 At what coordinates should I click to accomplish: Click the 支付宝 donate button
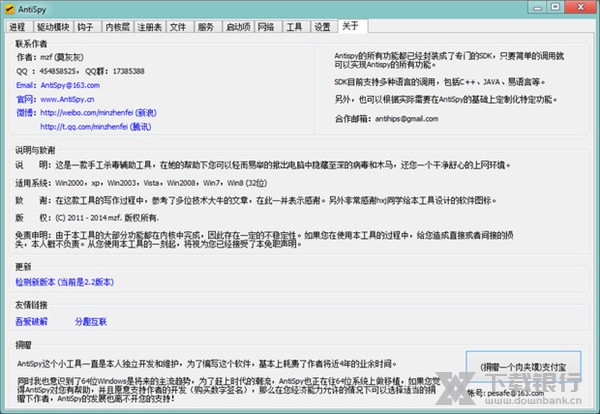pyautogui.click(x=523, y=367)
